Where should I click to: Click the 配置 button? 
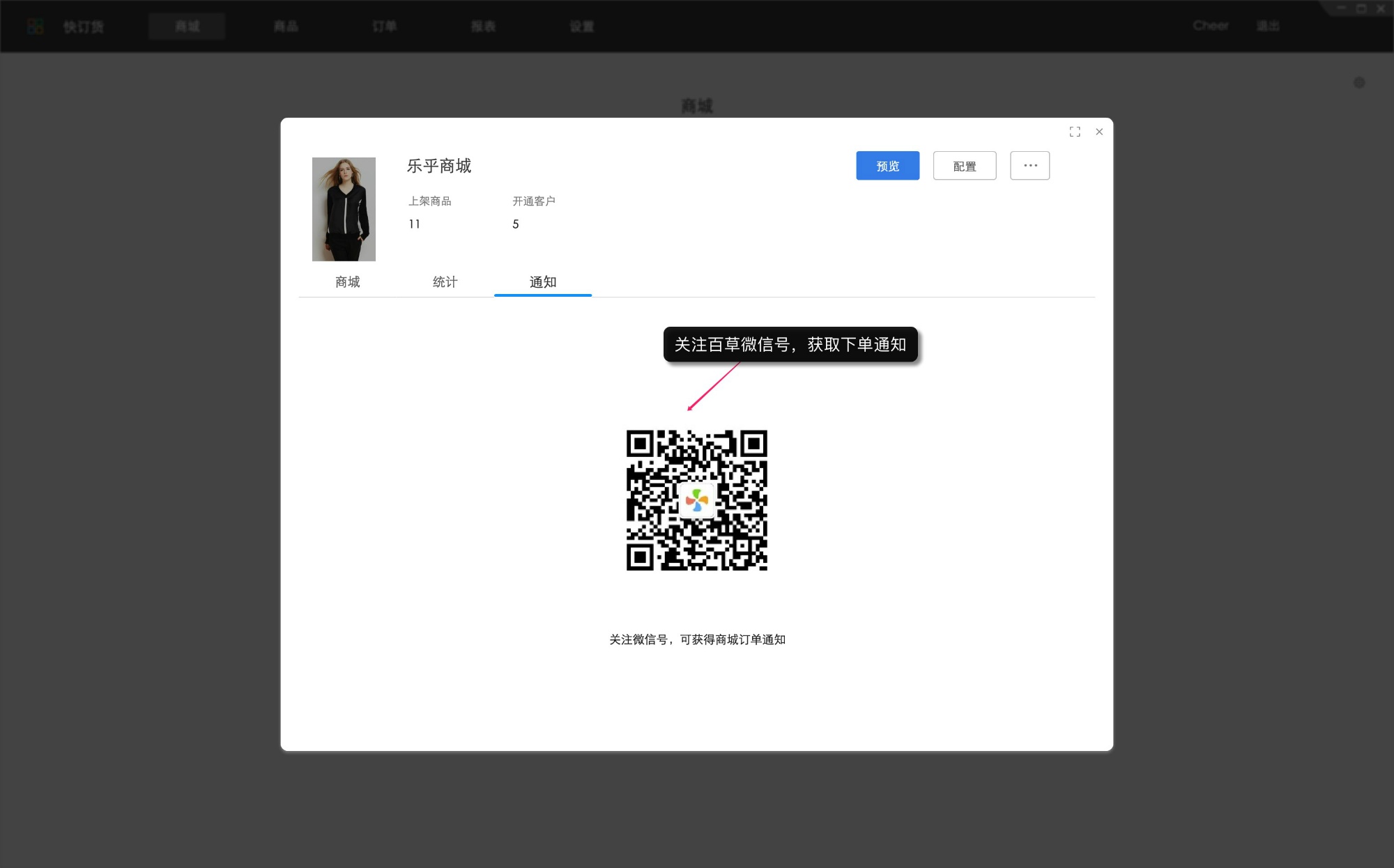[x=964, y=166]
